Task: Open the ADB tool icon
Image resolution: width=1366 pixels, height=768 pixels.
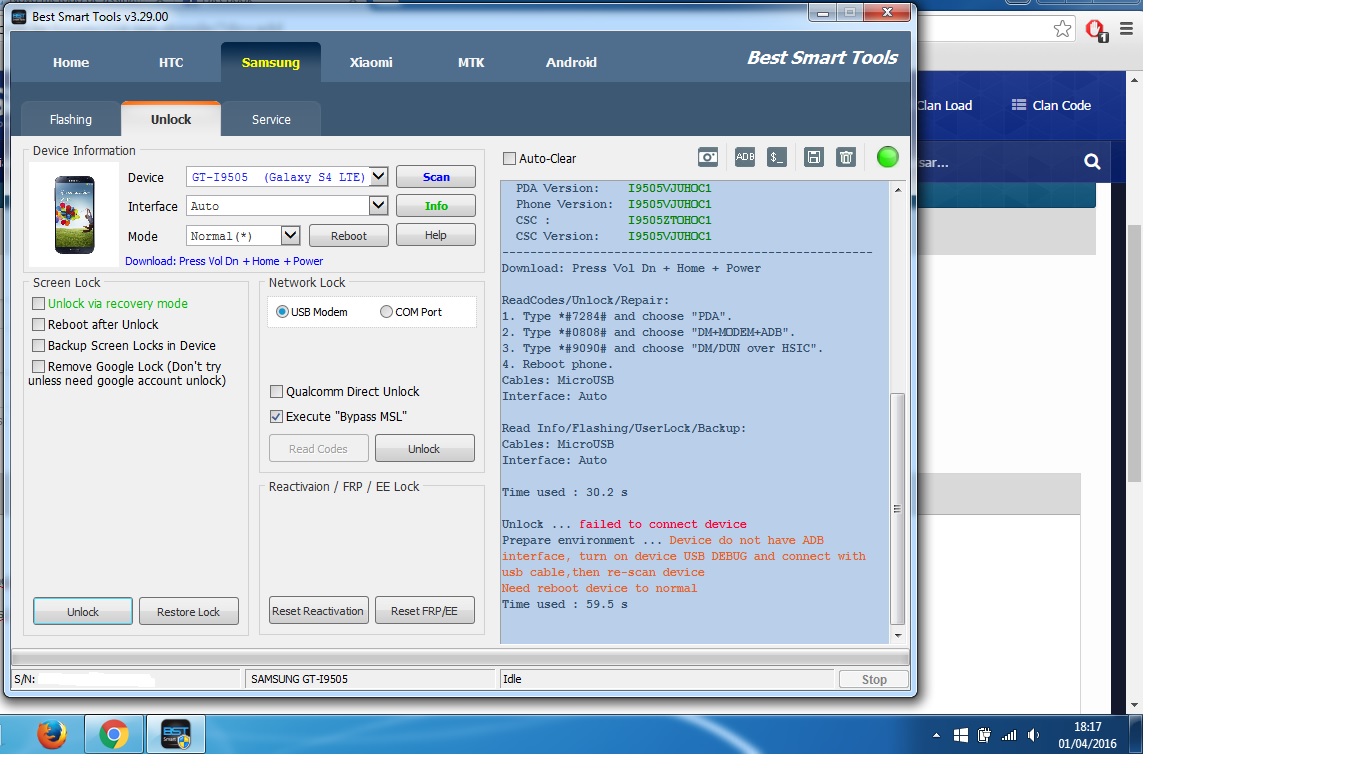Action: (x=745, y=157)
